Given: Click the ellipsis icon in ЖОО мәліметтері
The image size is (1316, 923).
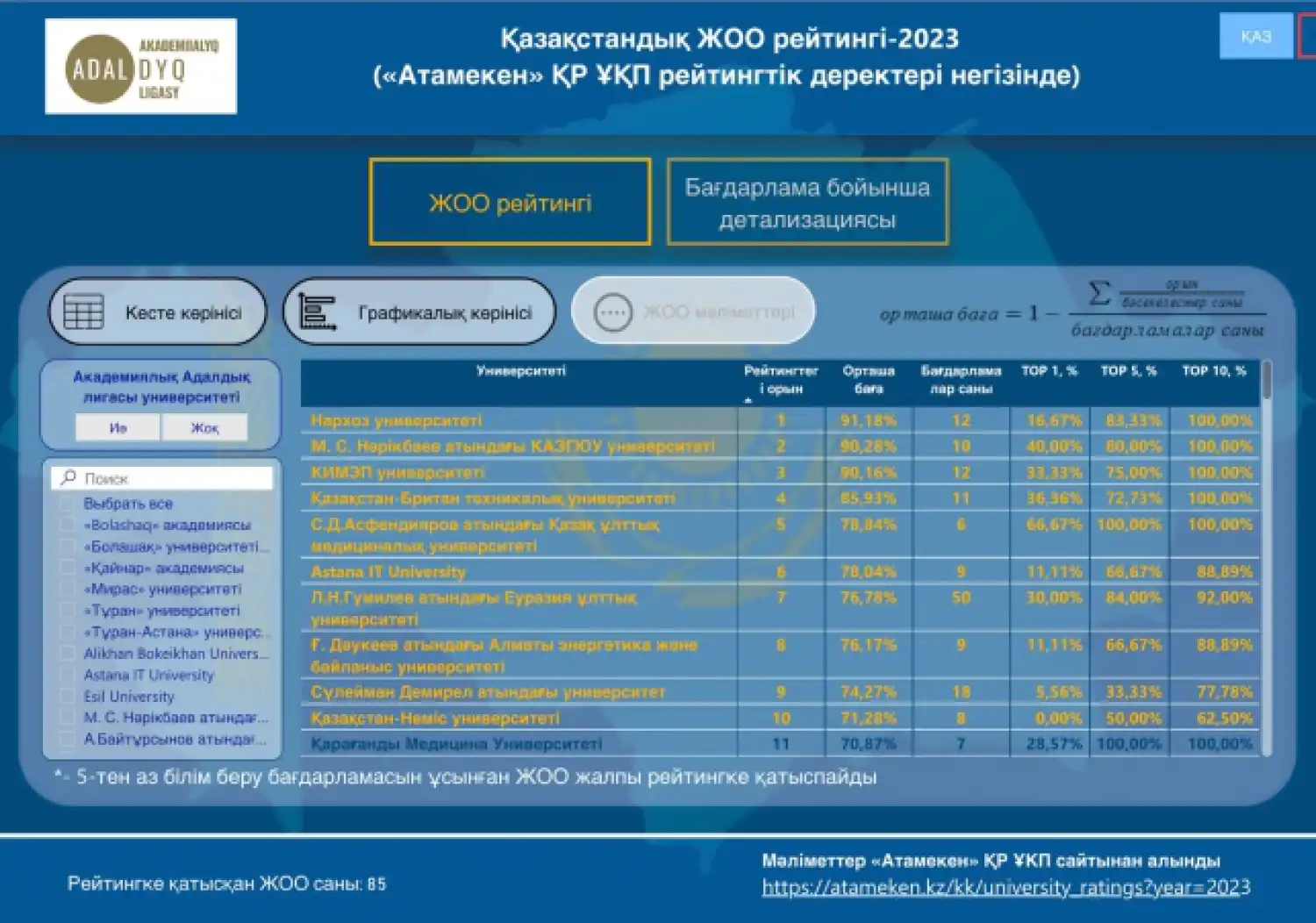Looking at the screenshot, I should (x=613, y=312).
